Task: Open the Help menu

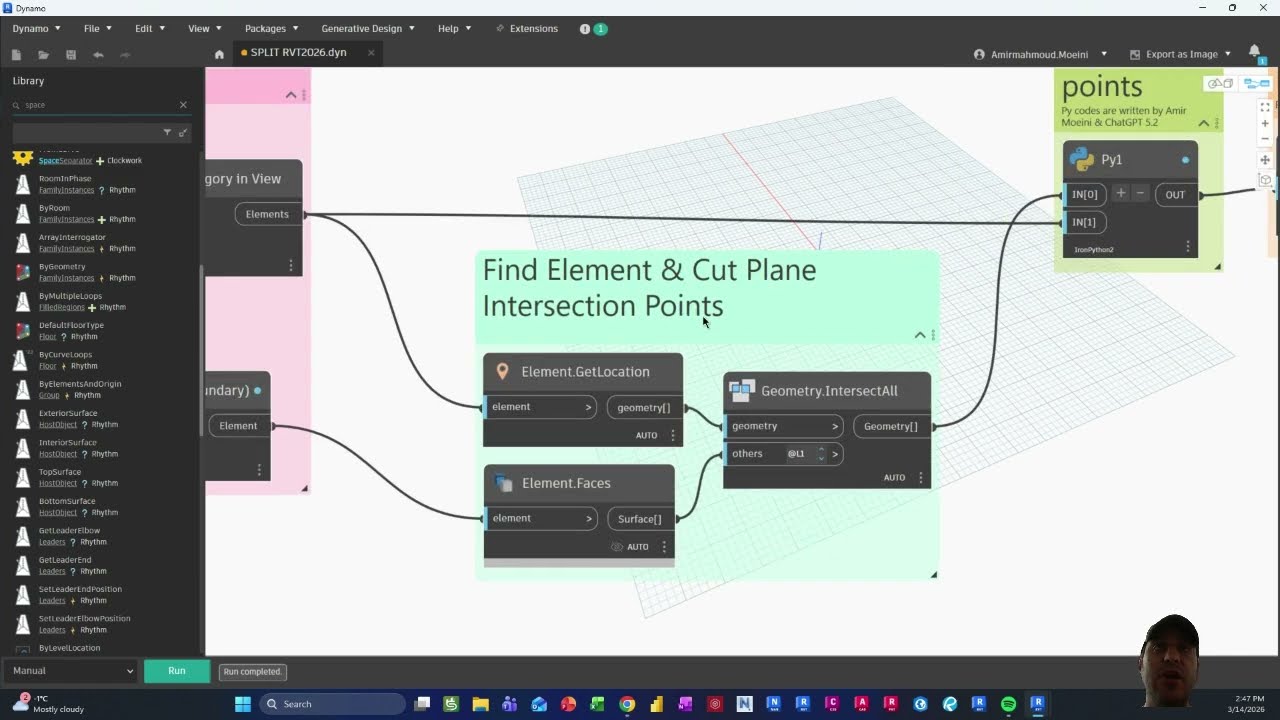Action: pyautogui.click(x=454, y=28)
